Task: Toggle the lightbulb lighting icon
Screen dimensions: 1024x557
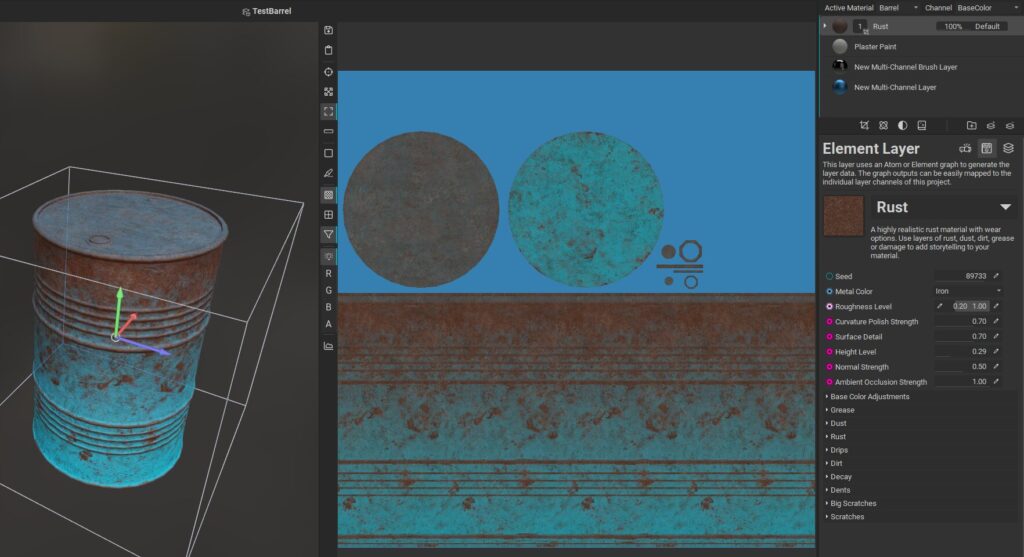Action: (x=328, y=257)
